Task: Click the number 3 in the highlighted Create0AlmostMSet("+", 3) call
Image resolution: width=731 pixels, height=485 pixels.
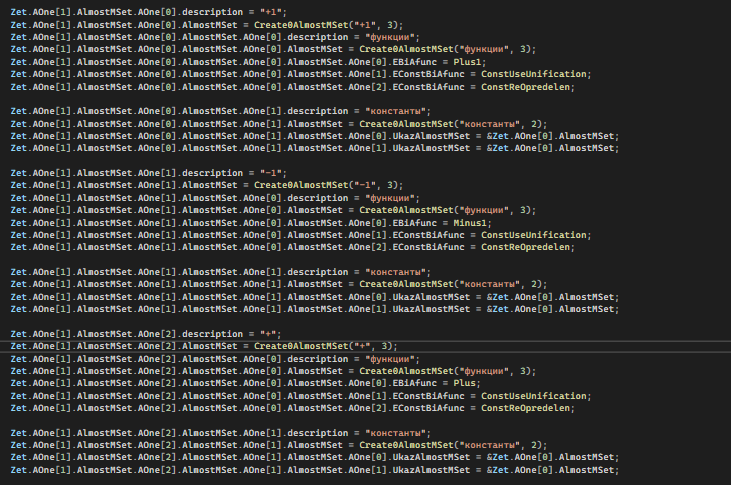Action: [x=384, y=346]
